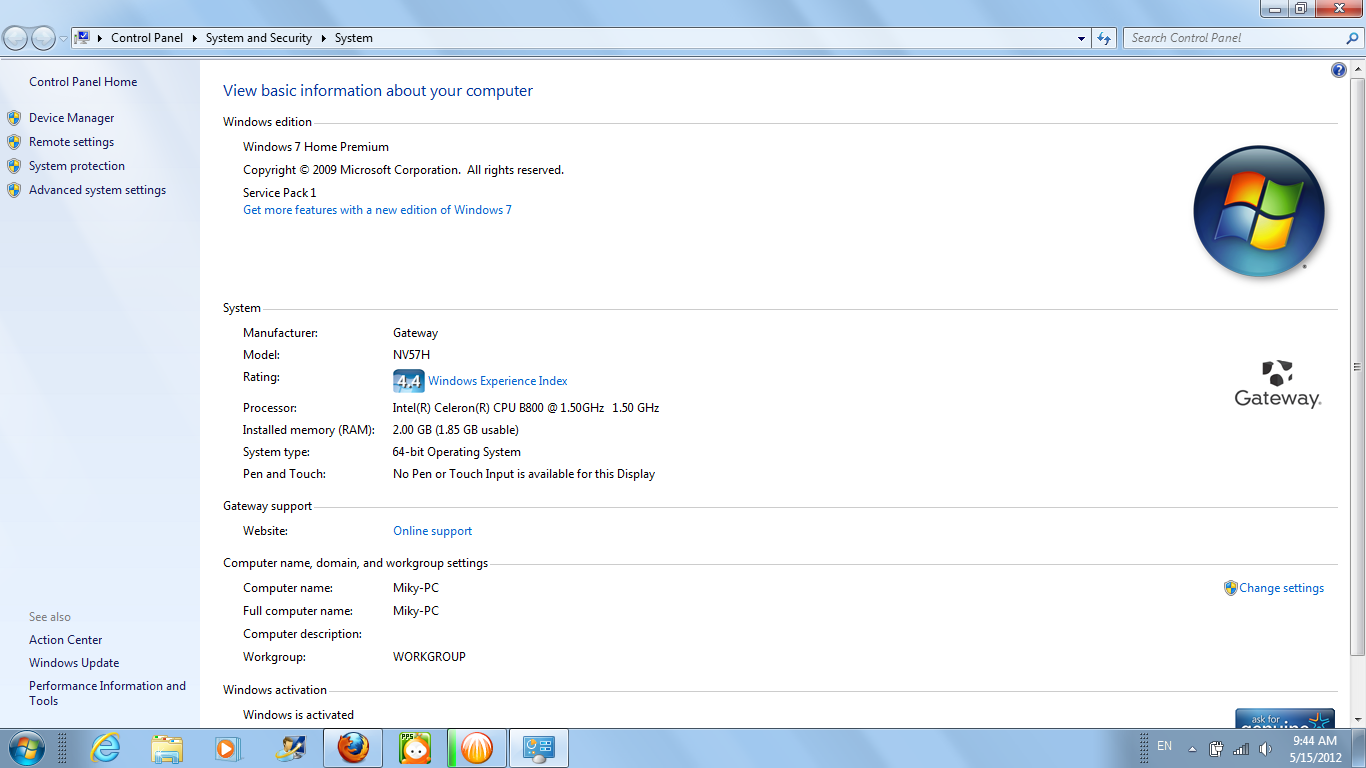The width and height of the screenshot is (1366, 768).
Task: Go to Control Panel Home
Action: coord(83,82)
